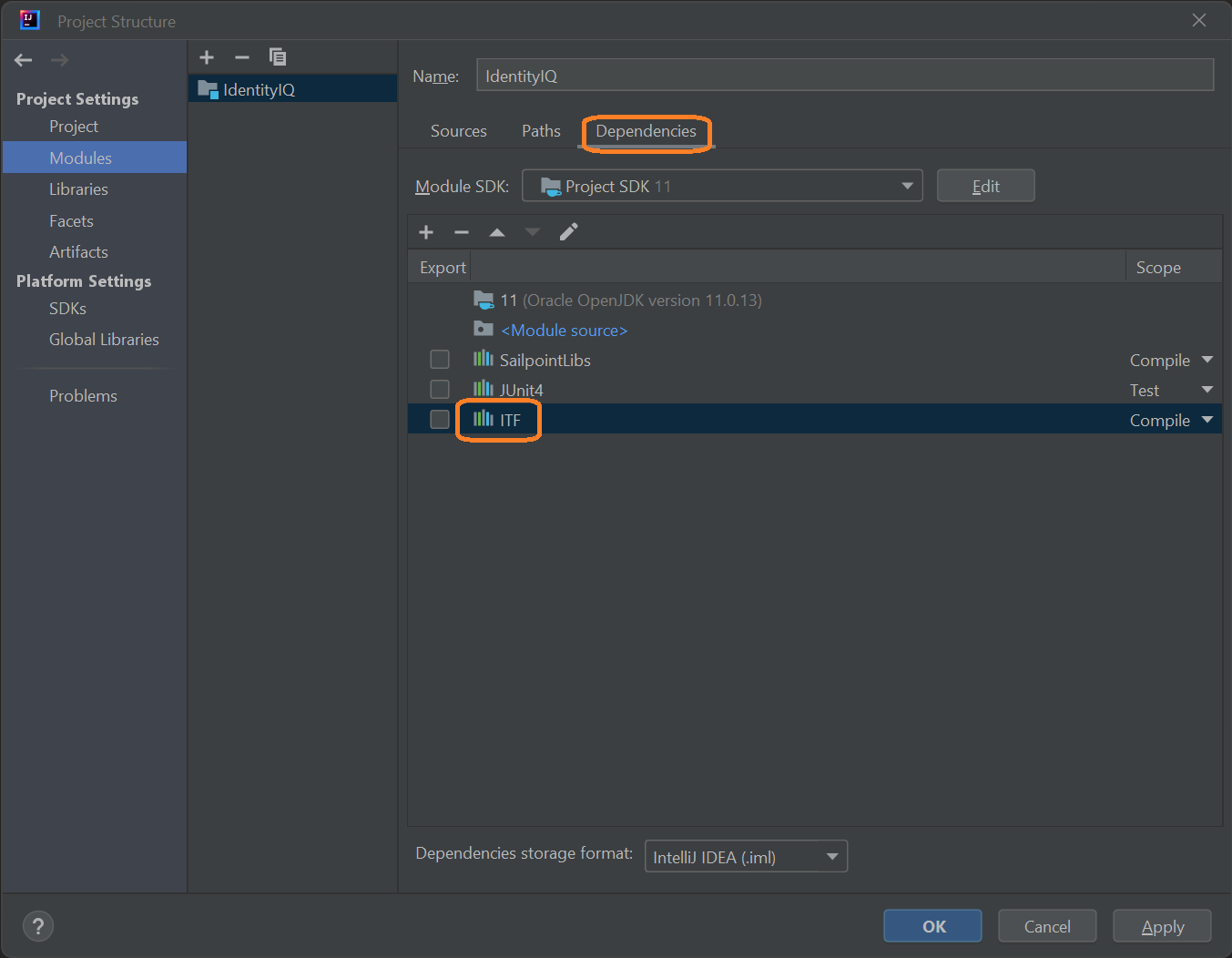The height and width of the screenshot is (958, 1232).
Task: Click the Apply button
Action: pyautogui.click(x=1162, y=926)
